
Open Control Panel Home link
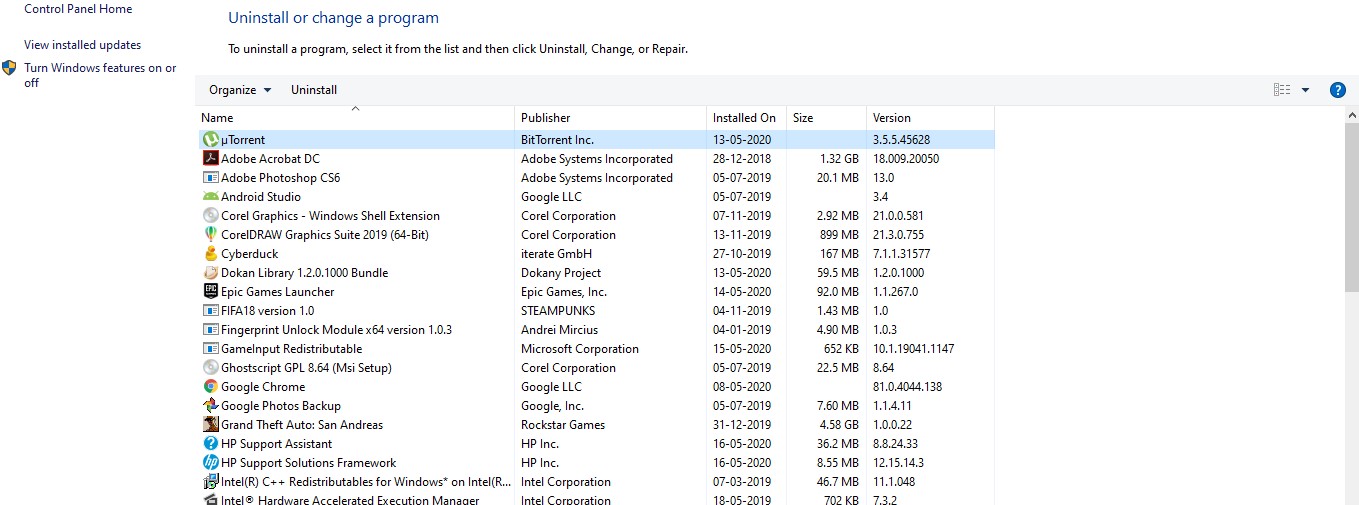[78, 9]
